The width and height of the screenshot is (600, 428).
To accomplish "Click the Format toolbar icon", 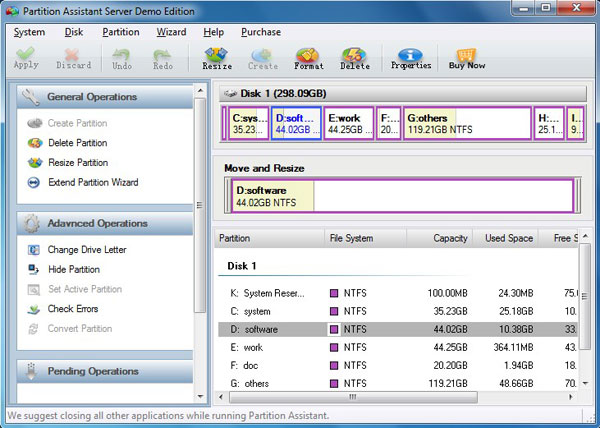I will click(309, 58).
